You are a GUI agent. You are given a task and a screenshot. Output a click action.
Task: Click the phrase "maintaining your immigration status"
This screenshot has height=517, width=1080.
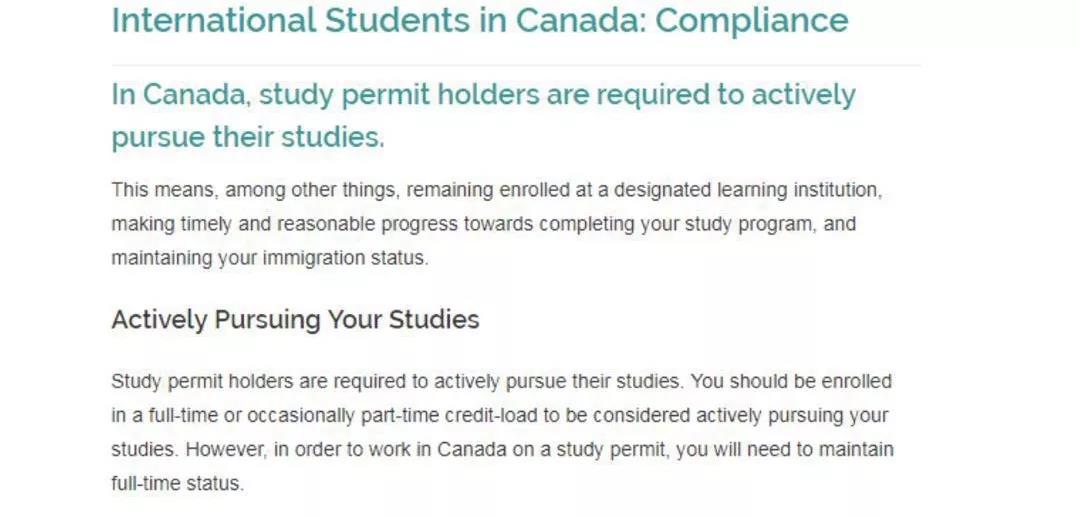pyautogui.click(x=268, y=259)
